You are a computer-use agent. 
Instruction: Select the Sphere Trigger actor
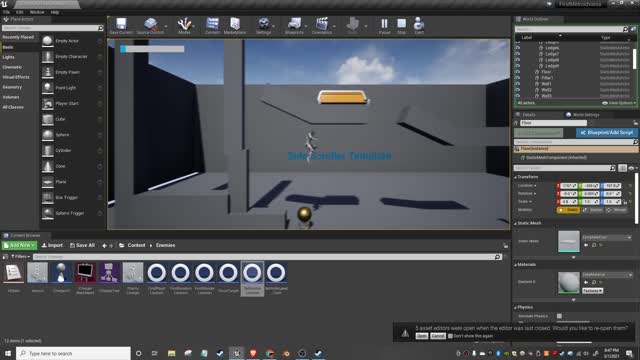pyautogui.click(x=72, y=213)
